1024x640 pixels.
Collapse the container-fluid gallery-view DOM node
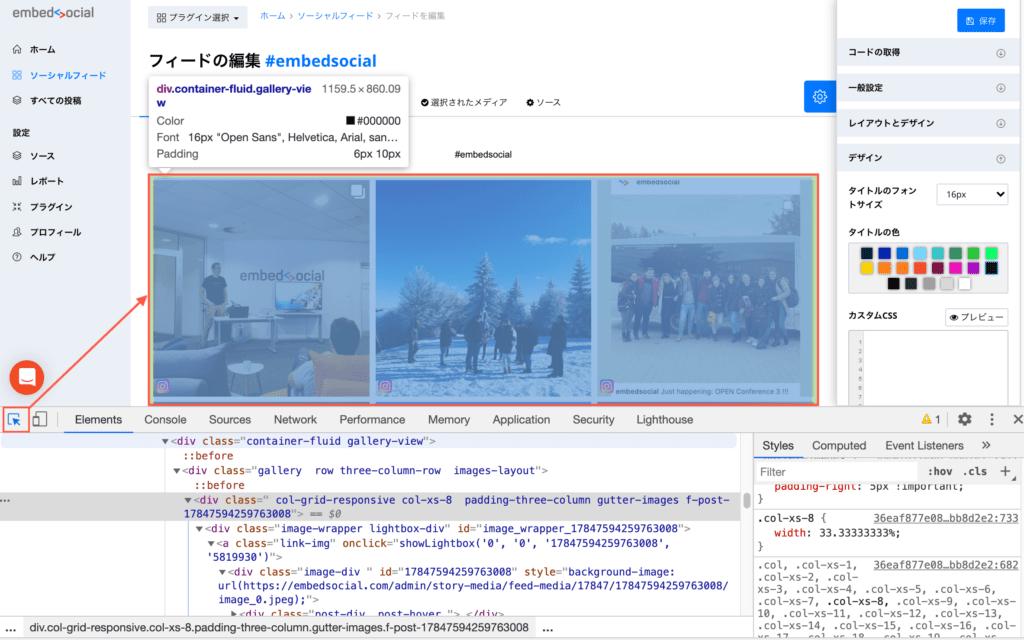point(165,441)
